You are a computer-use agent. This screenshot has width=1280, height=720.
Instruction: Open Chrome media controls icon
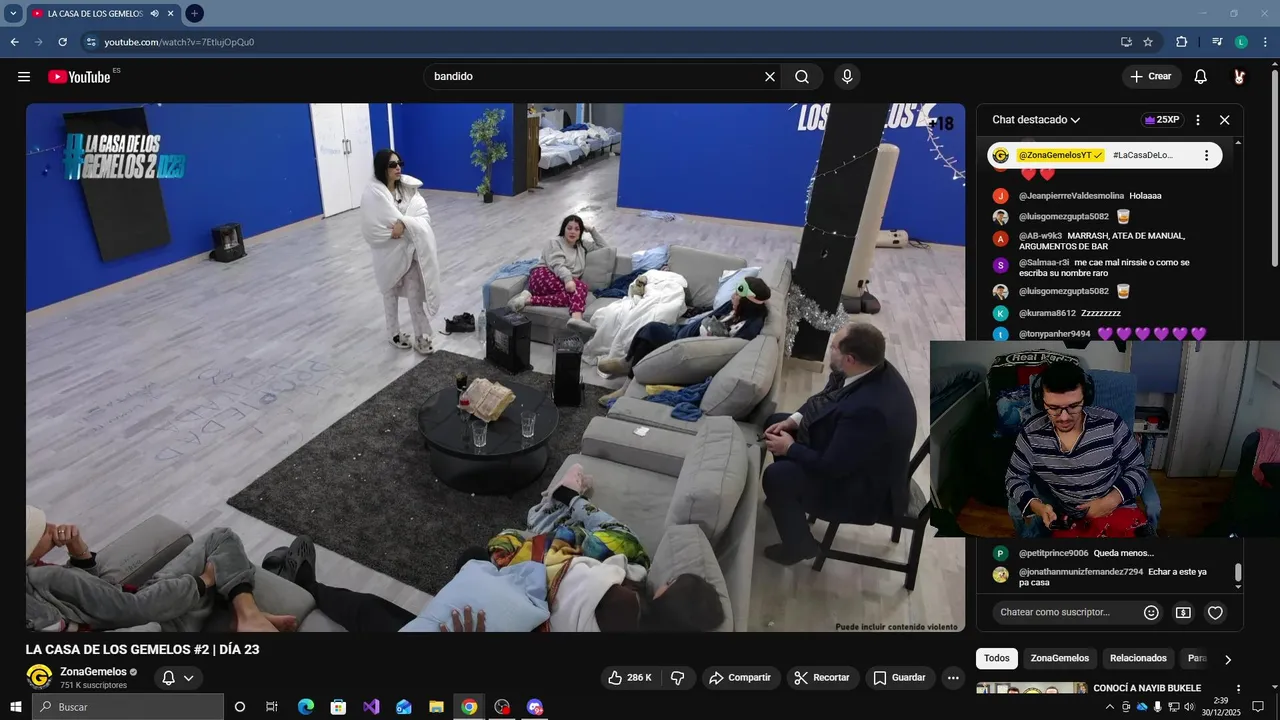(x=1217, y=42)
